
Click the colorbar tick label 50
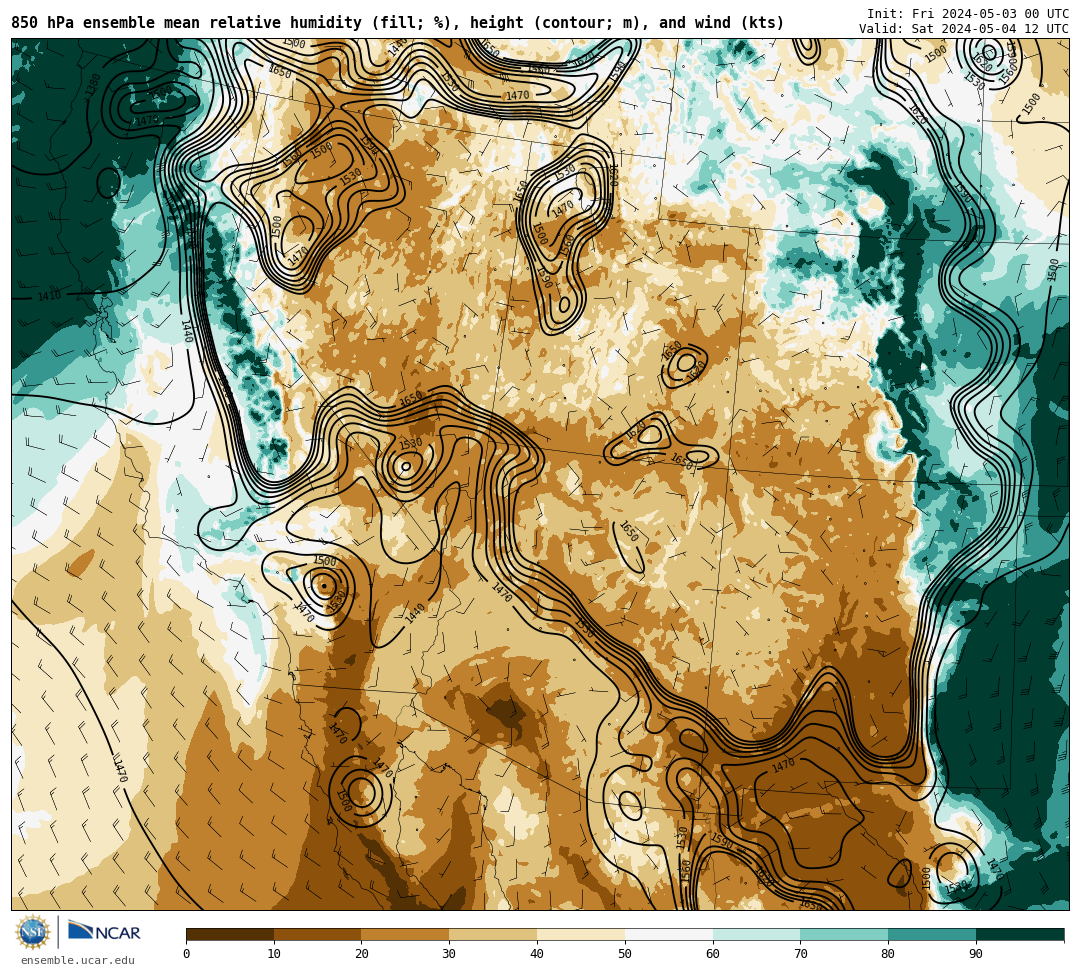625,954
